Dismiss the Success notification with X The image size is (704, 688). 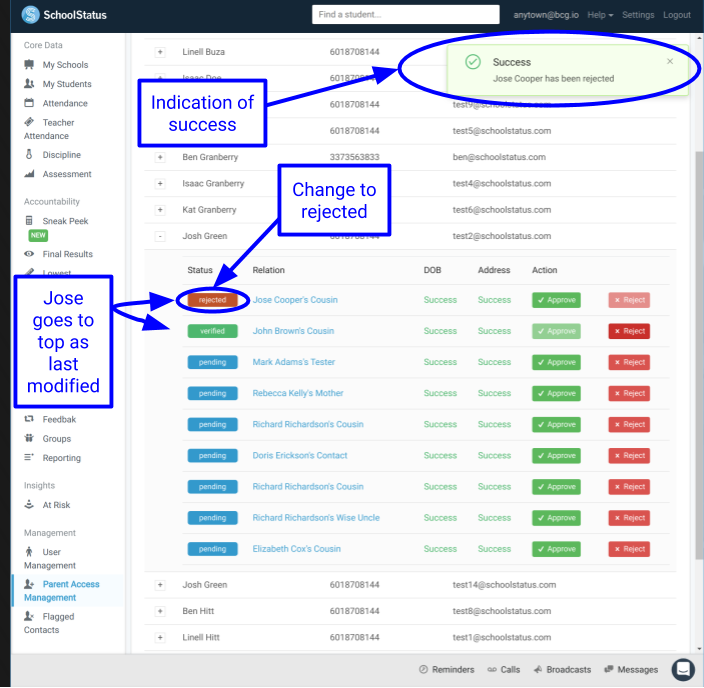[x=670, y=62]
